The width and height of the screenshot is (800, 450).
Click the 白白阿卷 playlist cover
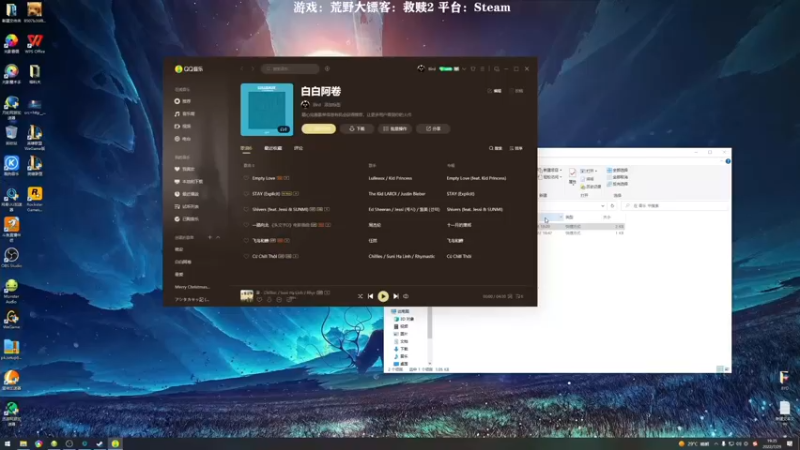coord(267,109)
